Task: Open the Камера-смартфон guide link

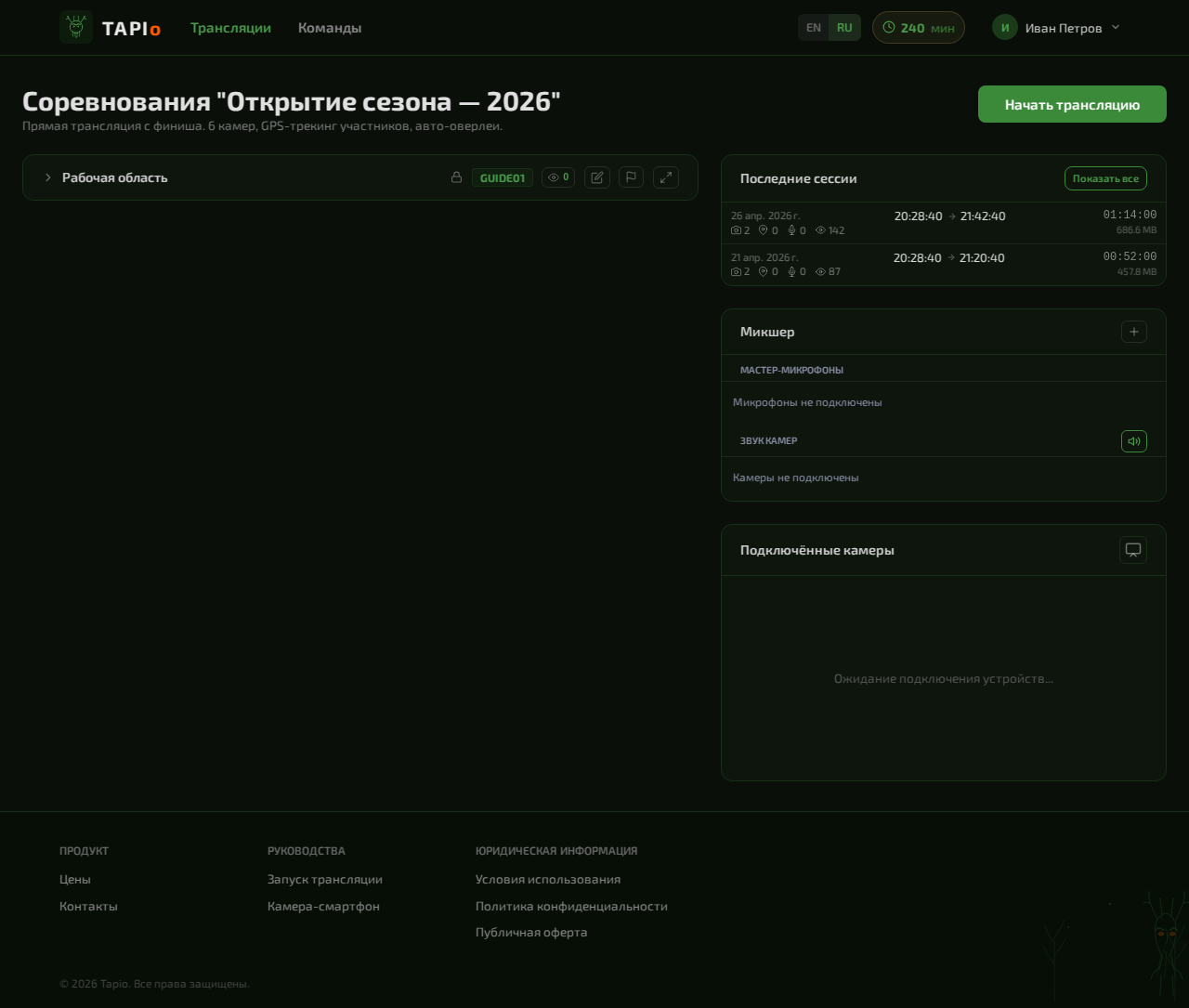Action: click(323, 906)
